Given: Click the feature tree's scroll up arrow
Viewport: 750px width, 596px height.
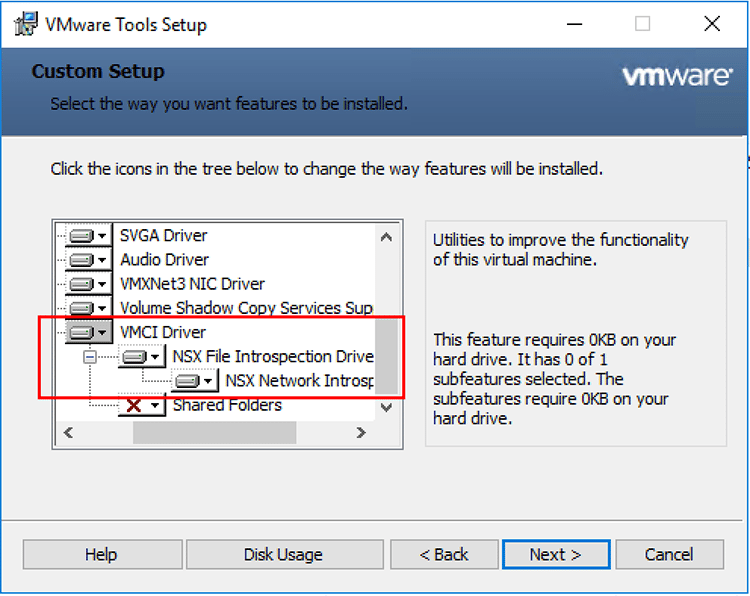Looking at the screenshot, I should (385, 237).
